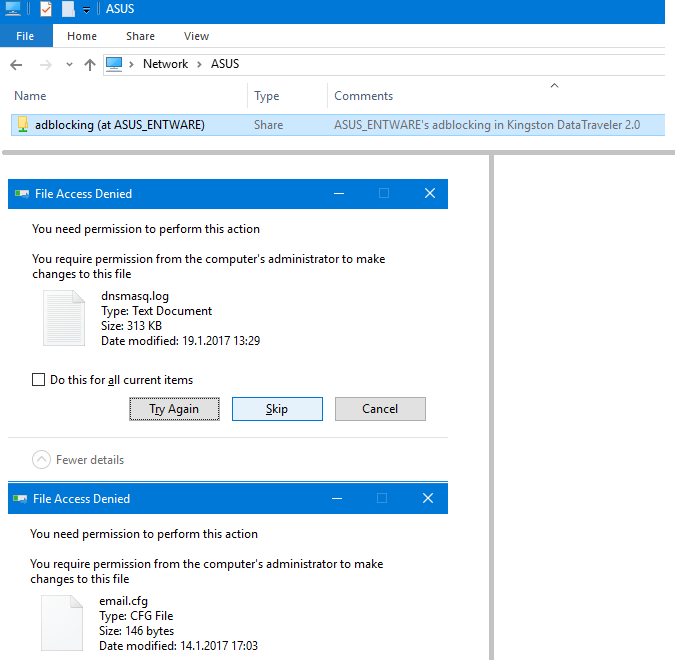
Task: Click the Cancel button
Action: tap(380, 409)
